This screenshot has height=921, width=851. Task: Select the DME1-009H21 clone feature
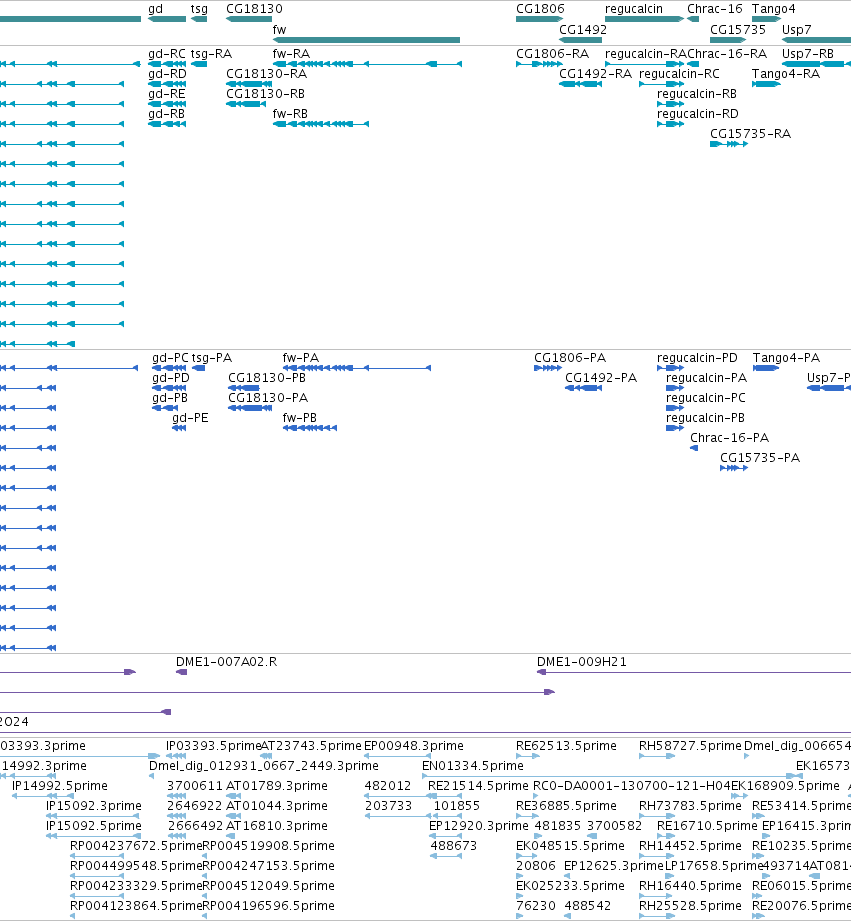694,672
